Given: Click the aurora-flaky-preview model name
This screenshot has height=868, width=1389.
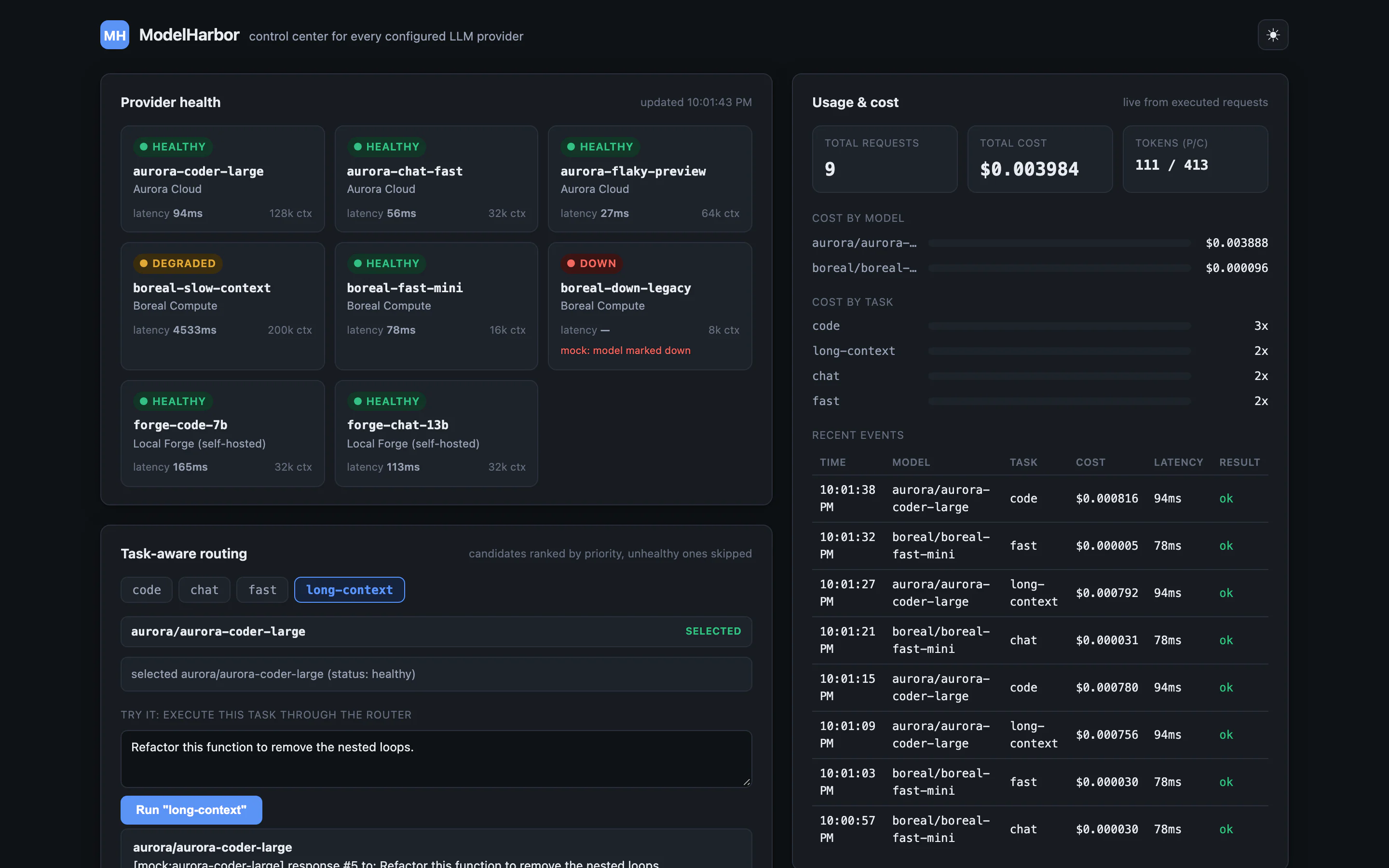Looking at the screenshot, I should [x=633, y=171].
